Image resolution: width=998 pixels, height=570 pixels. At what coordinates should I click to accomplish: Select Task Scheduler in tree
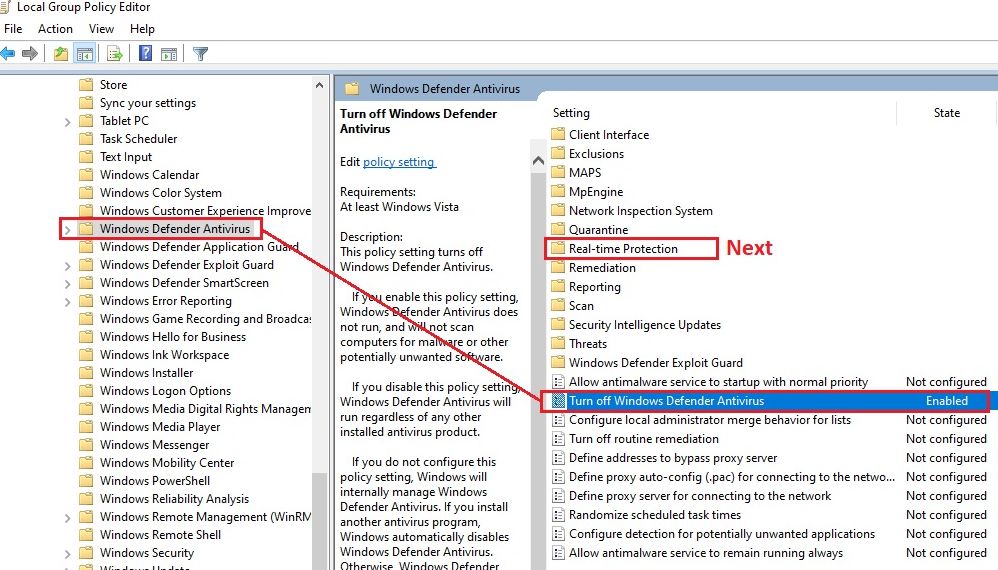138,139
